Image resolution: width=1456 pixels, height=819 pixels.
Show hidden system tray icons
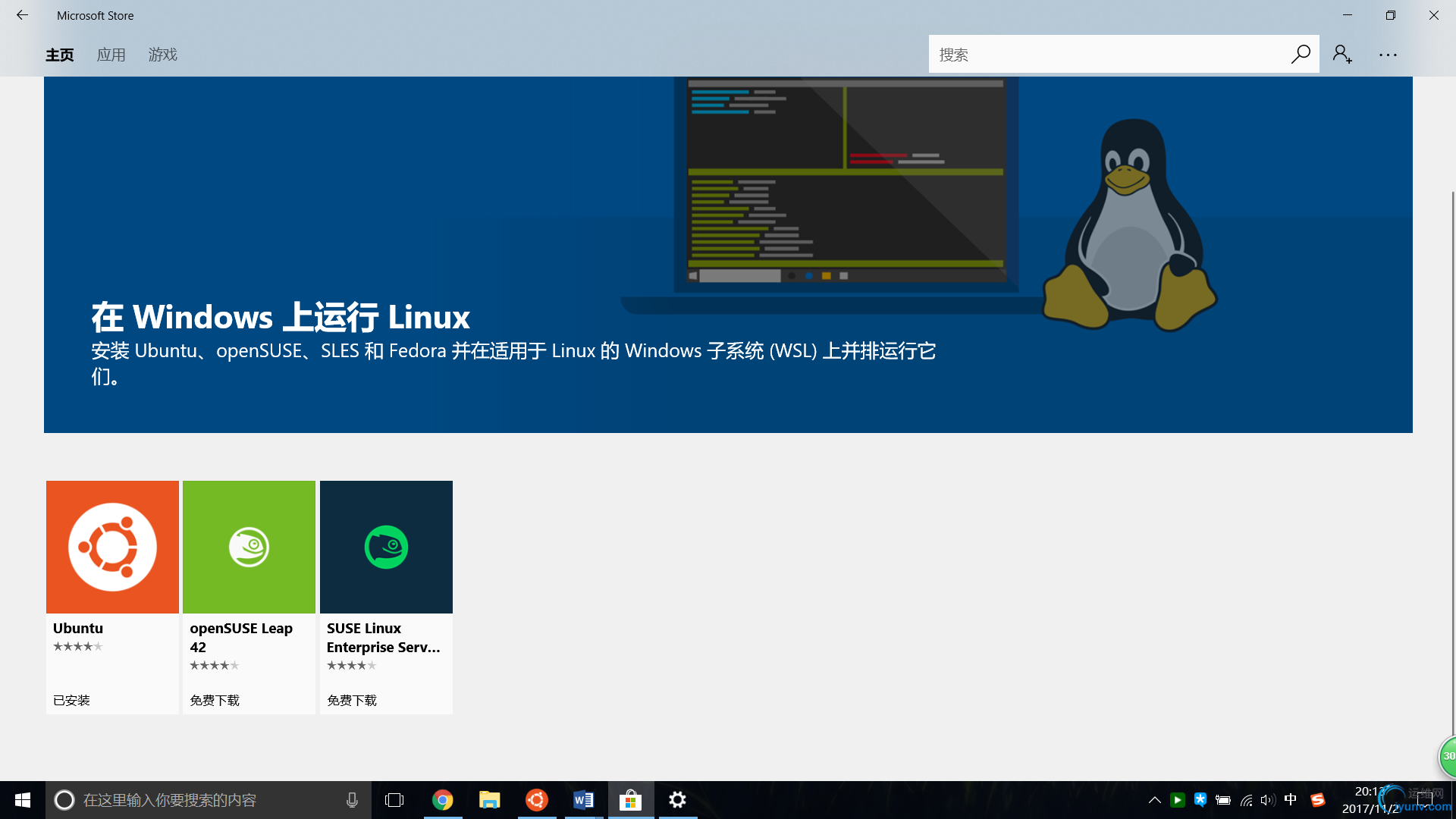pyautogui.click(x=1154, y=800)
